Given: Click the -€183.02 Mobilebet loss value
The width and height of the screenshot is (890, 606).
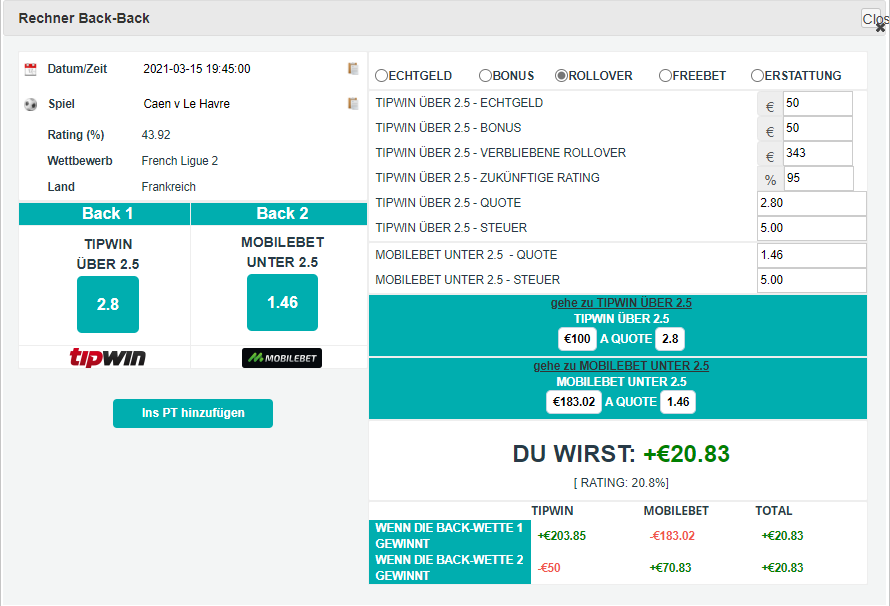Looking at the screenshot, I should 672,536.
